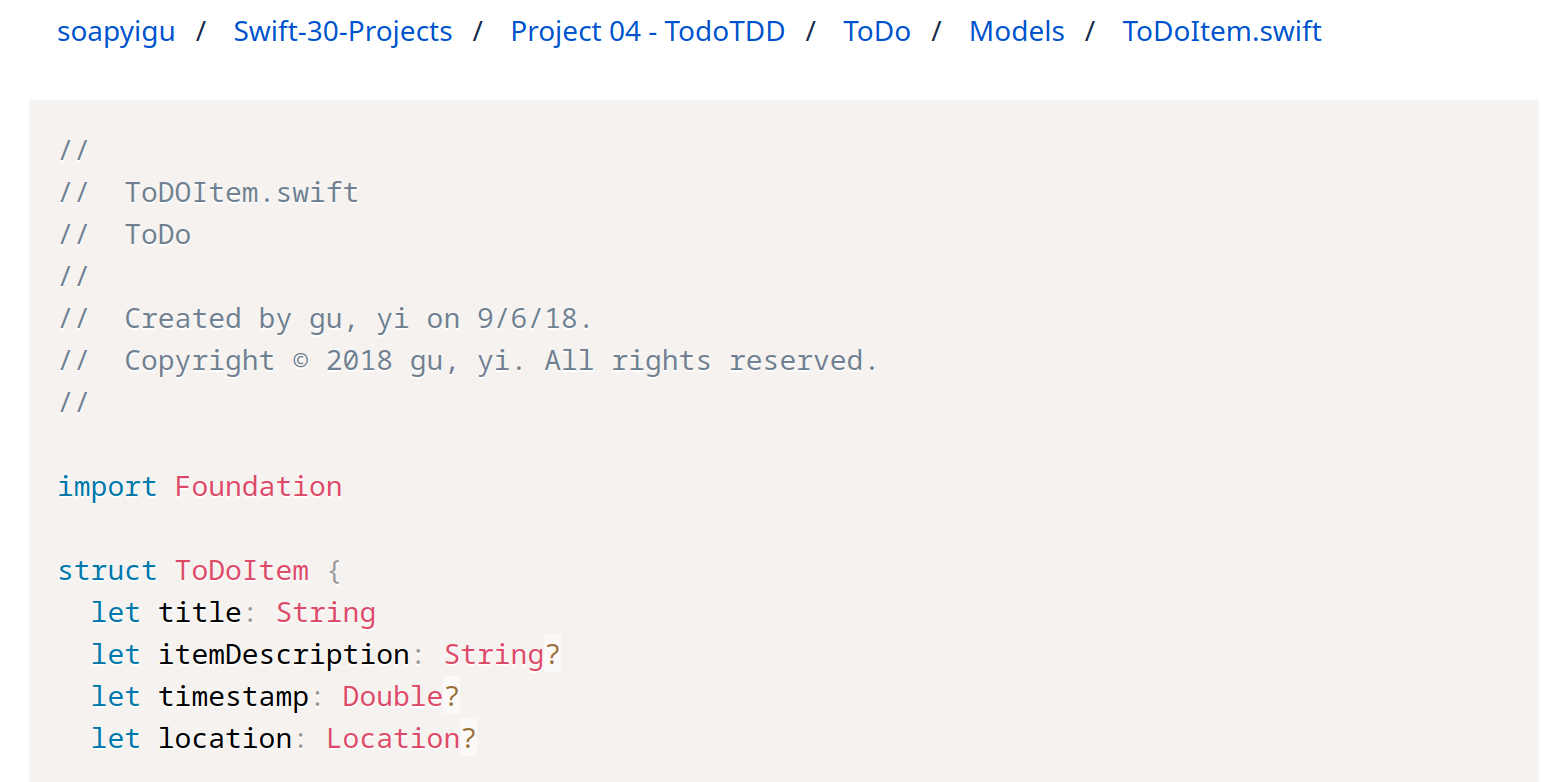This screenshot has height=782, width=1558.
Task: Click the Foundation module name
Action: click(258, 487)
